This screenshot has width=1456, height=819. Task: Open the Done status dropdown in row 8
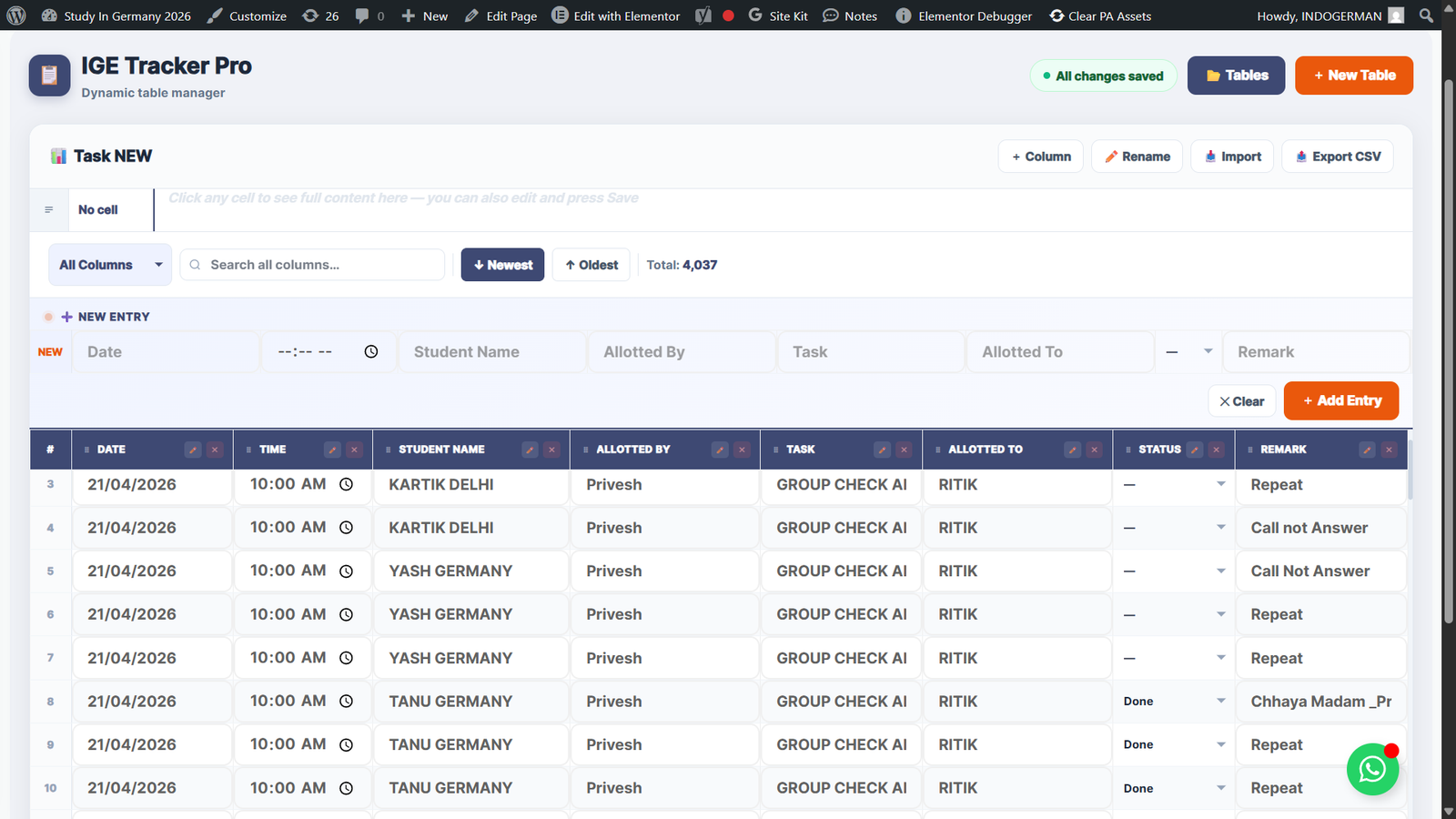(1173, 701)
